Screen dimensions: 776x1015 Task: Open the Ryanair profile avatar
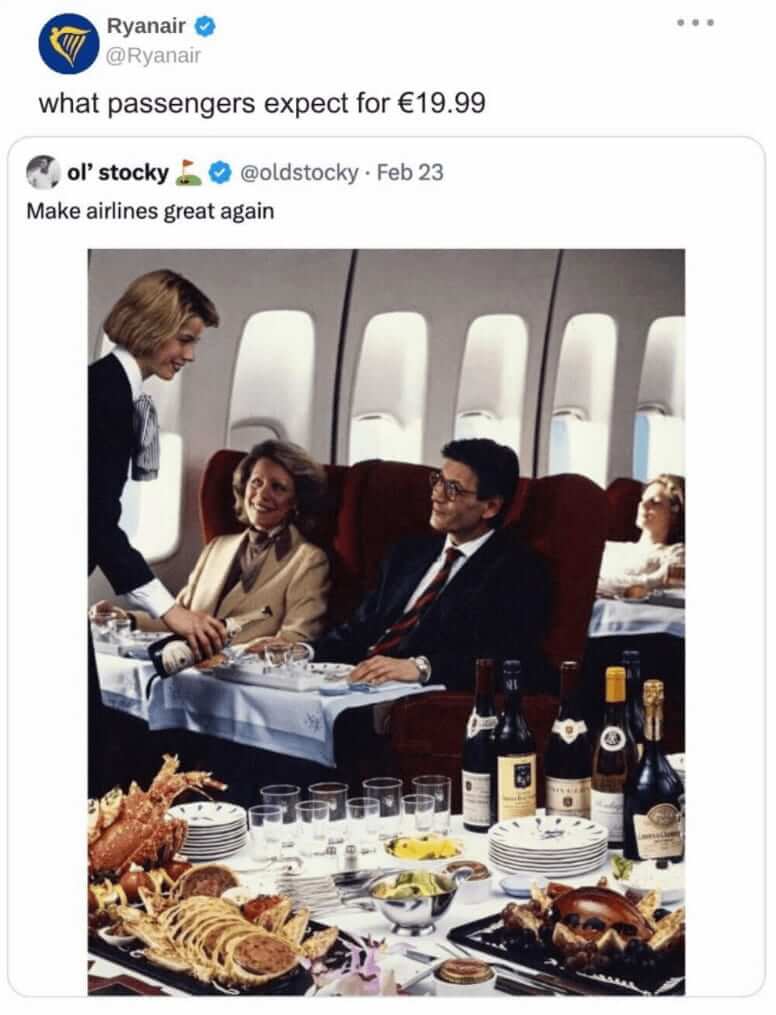click(68, 43)
